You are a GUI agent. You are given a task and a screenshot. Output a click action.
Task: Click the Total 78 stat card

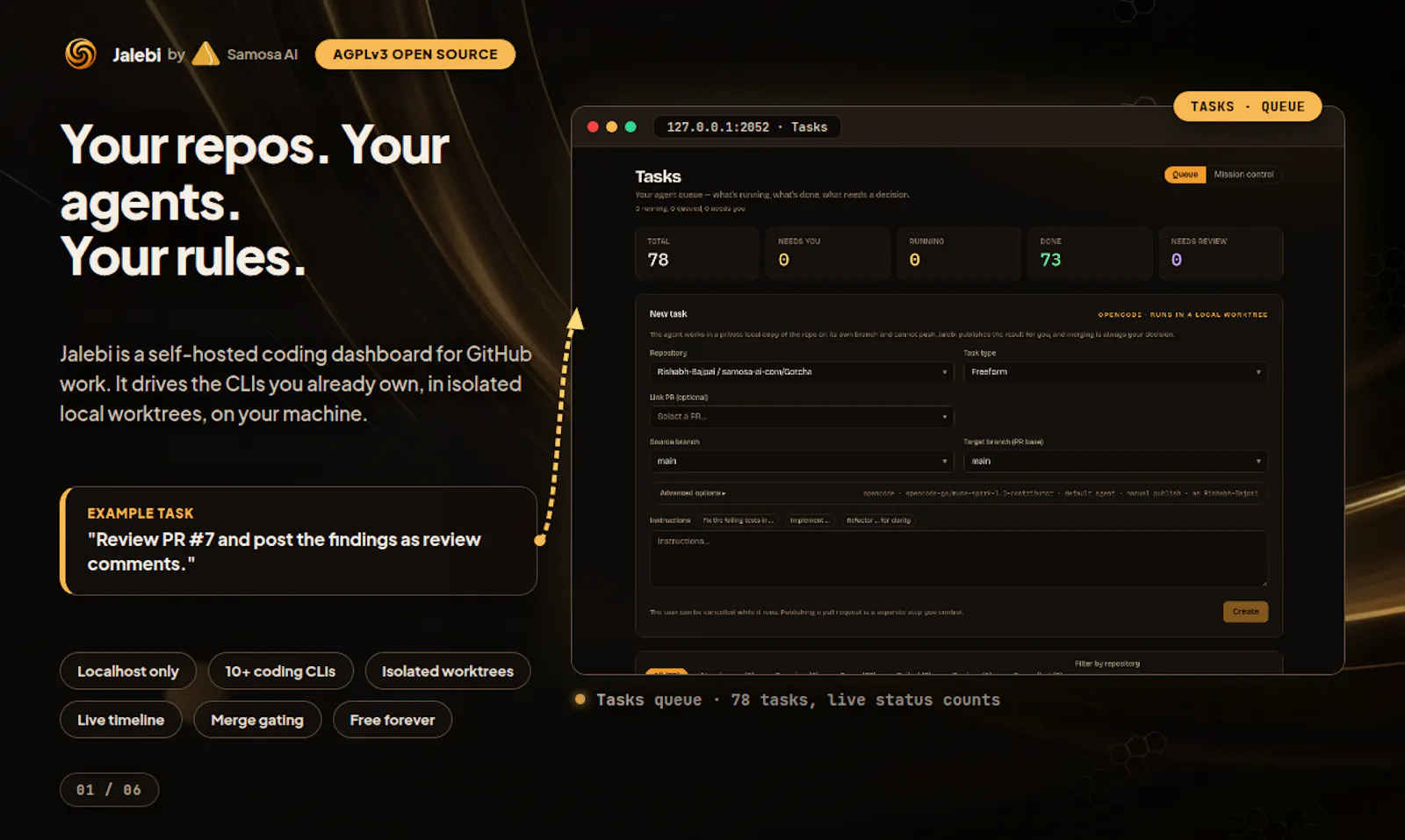[x=697, y=254]
